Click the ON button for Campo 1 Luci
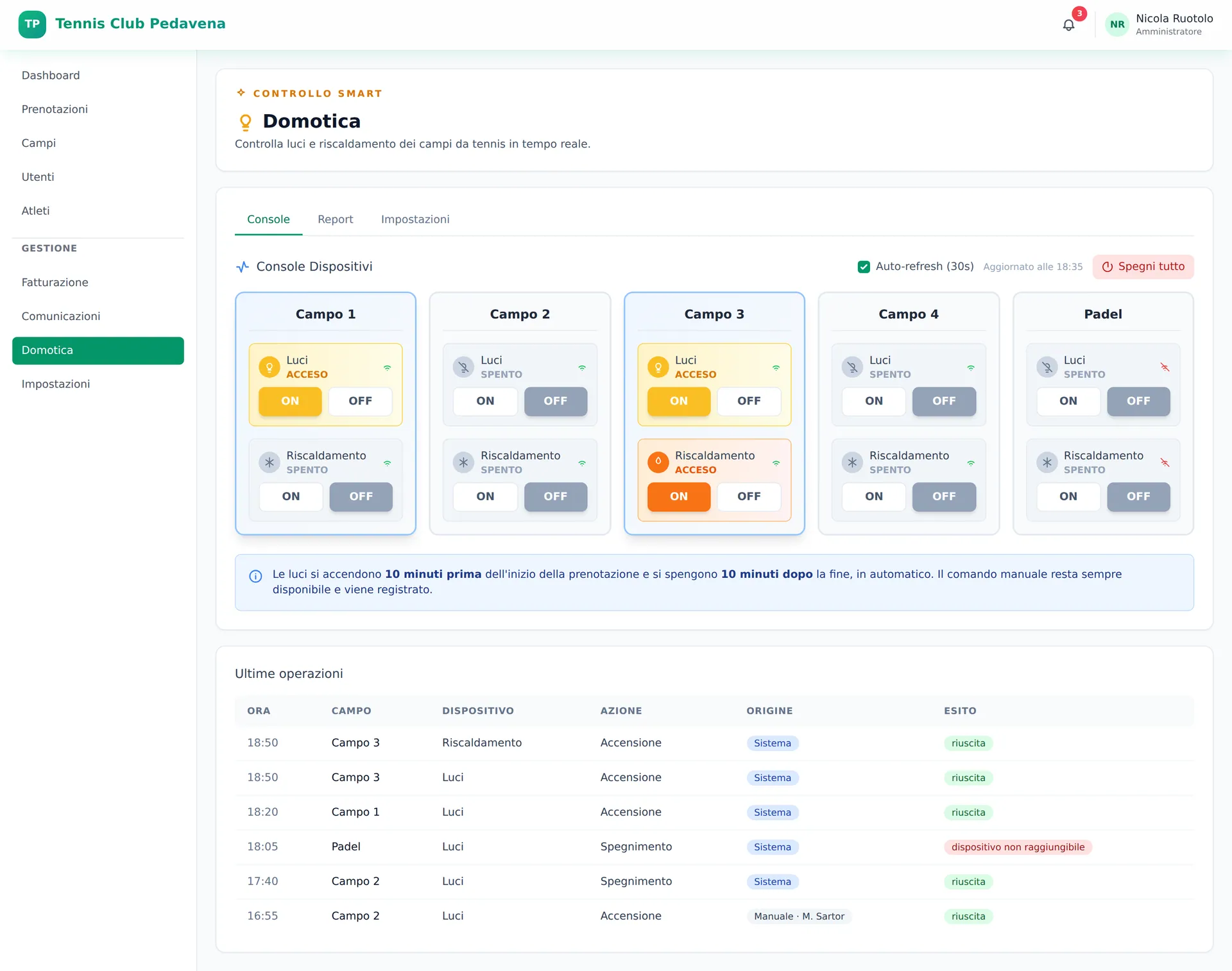The height and width of the screenshot is (971, 1232). coord(290,401)
